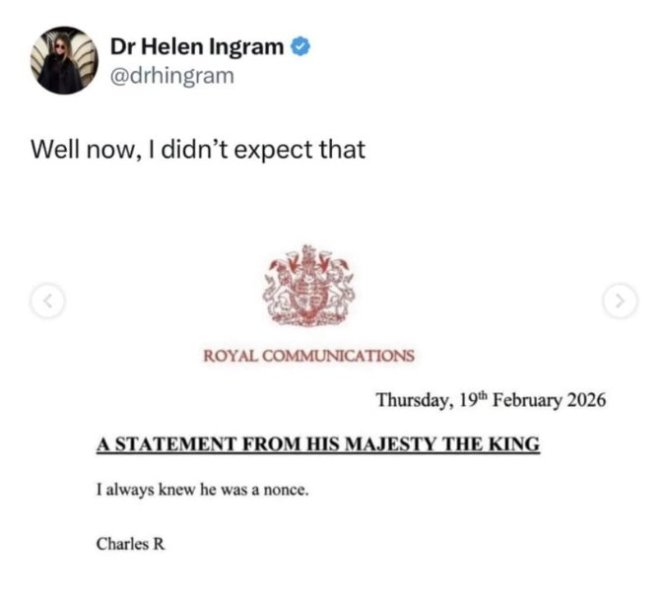
Task: Open the @drhingram handle link
Action: tap(174, 75)
